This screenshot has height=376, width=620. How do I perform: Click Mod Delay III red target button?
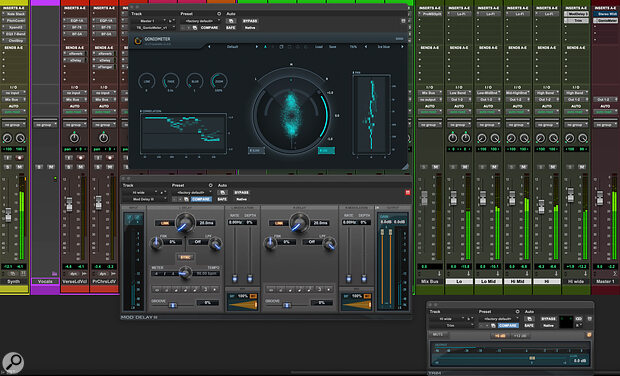tap(408, 193)
